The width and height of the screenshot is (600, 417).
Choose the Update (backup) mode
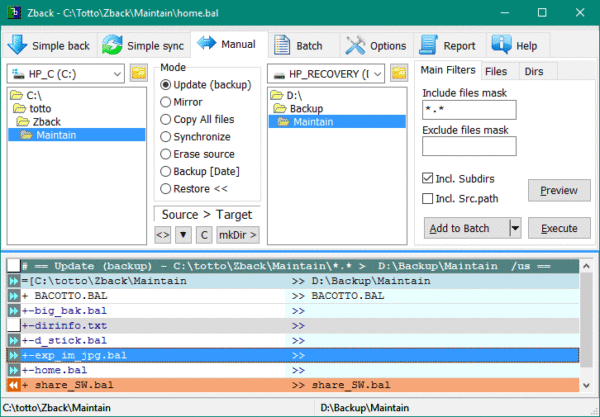(x=205, y=85)
